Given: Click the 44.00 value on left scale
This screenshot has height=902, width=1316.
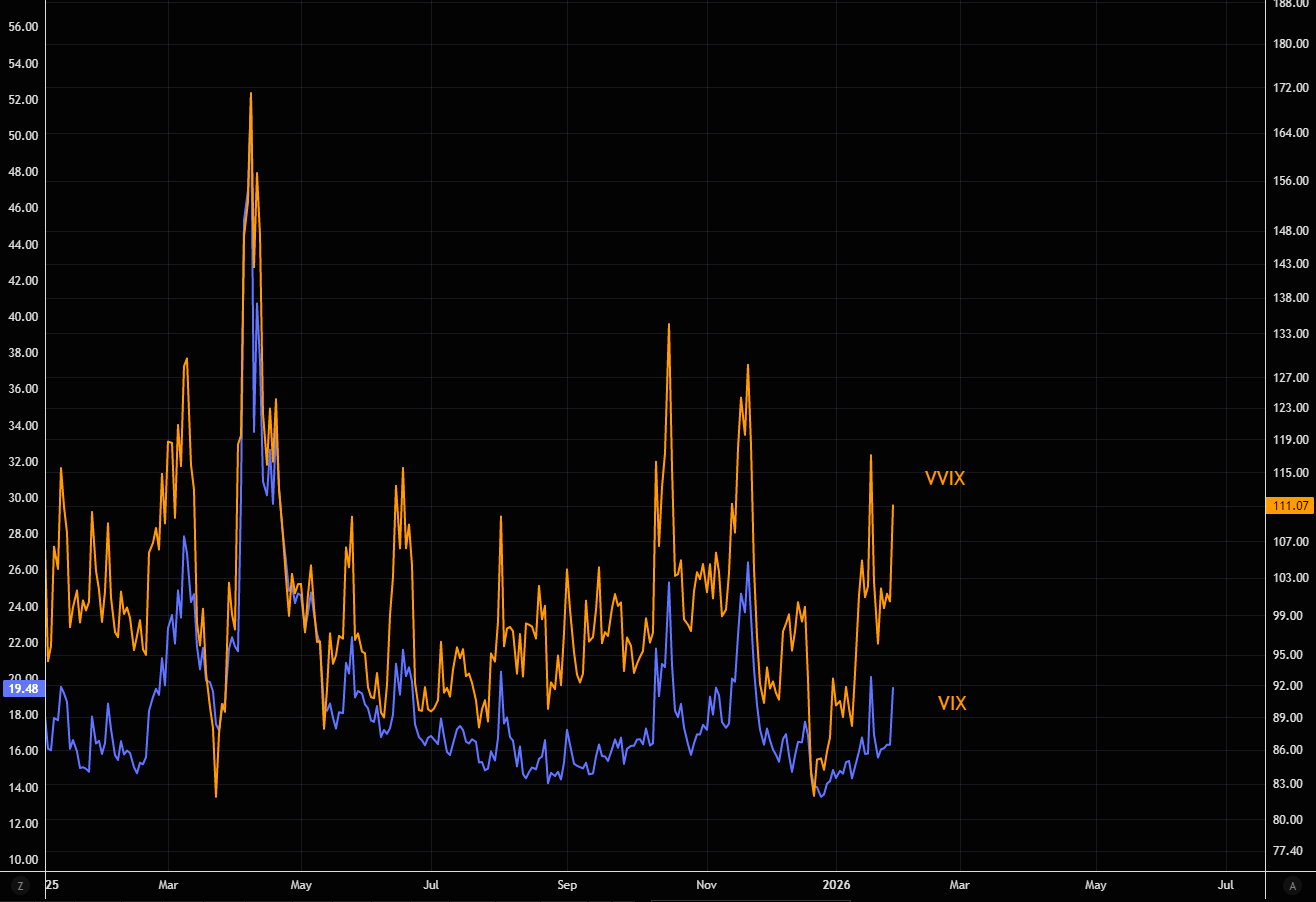Looking at the screenshot, I should [22, 244].
